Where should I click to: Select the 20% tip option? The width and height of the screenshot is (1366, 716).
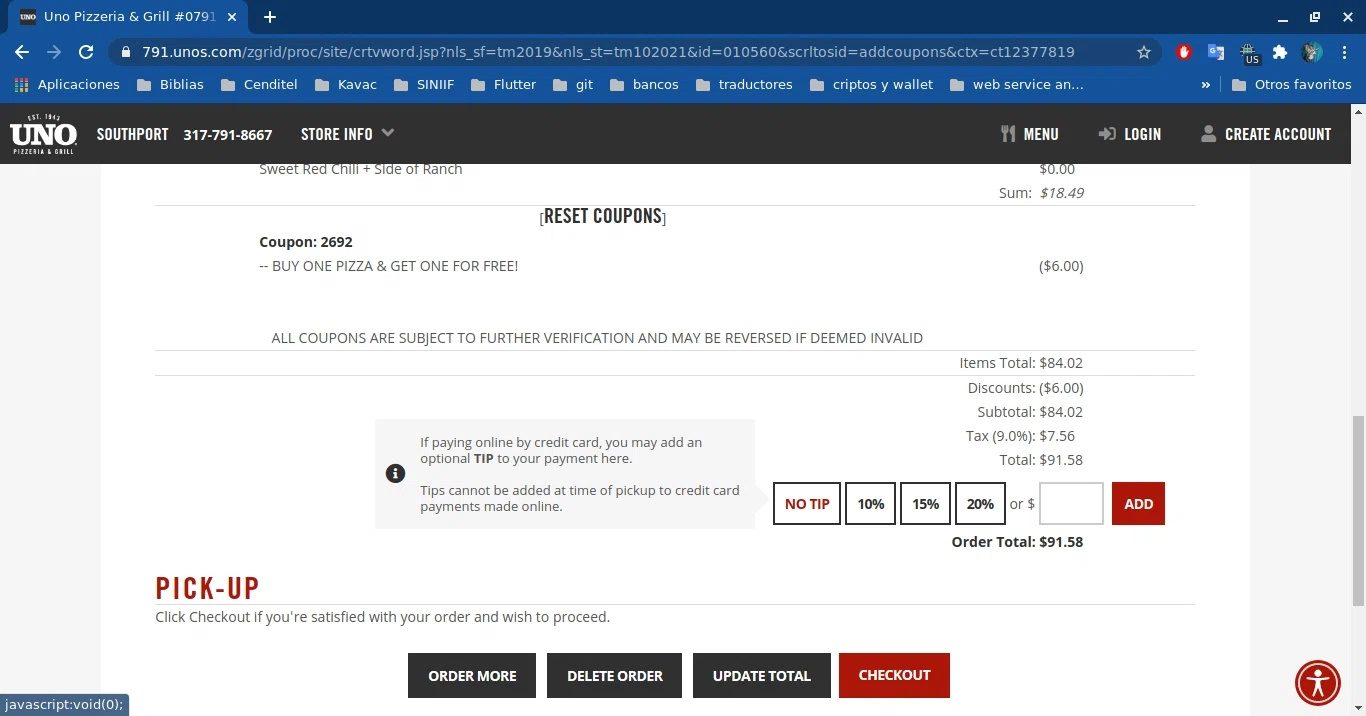click(980, 504)
